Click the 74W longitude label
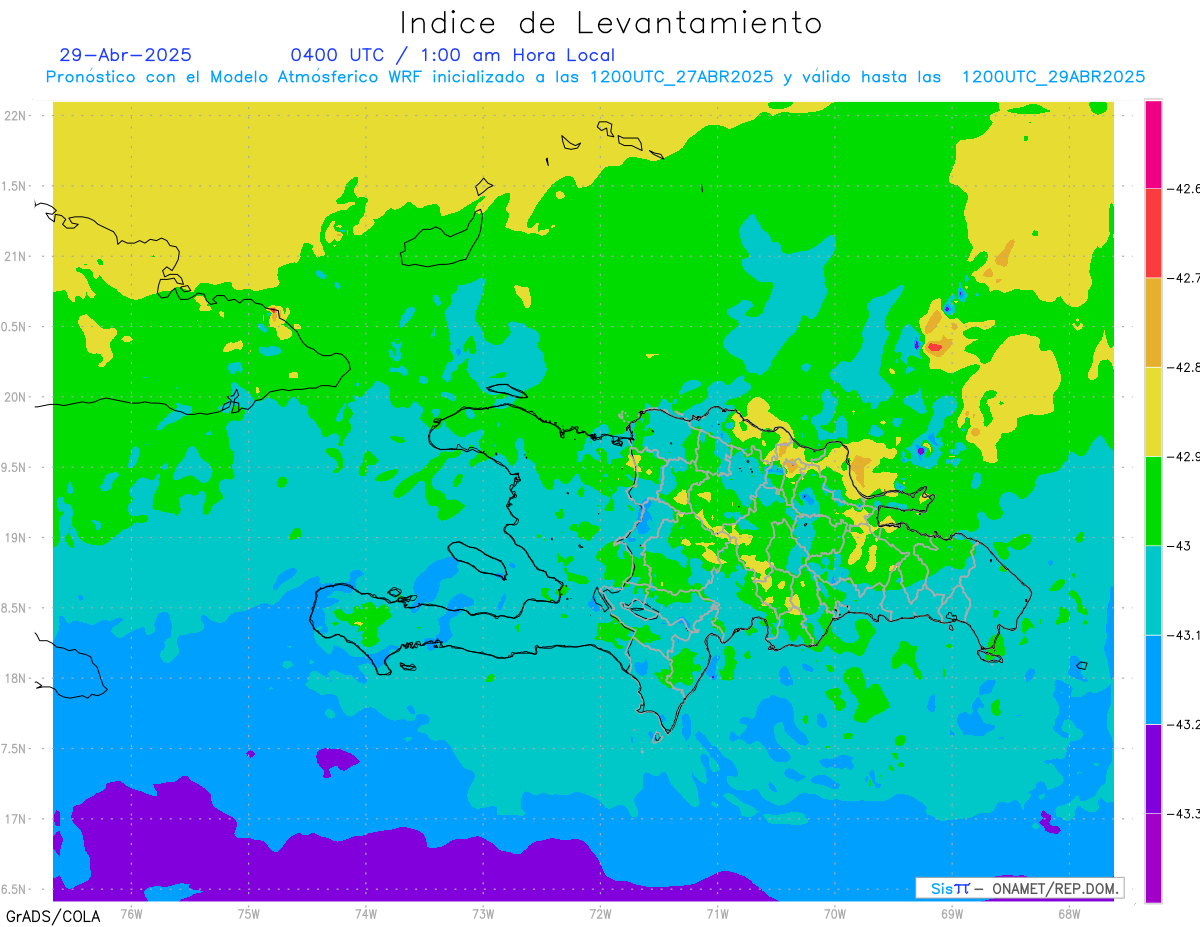 (365, 913)
